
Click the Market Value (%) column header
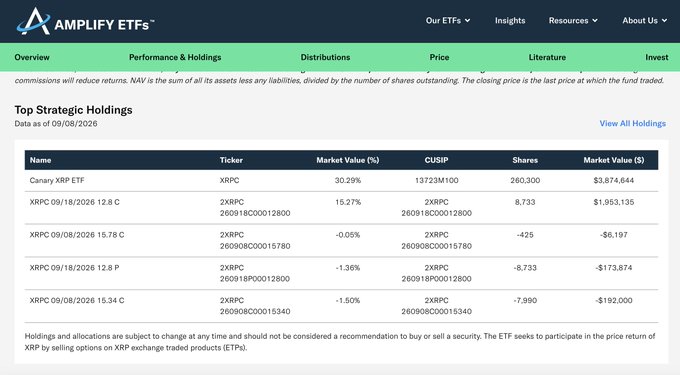tap(347, 160)
